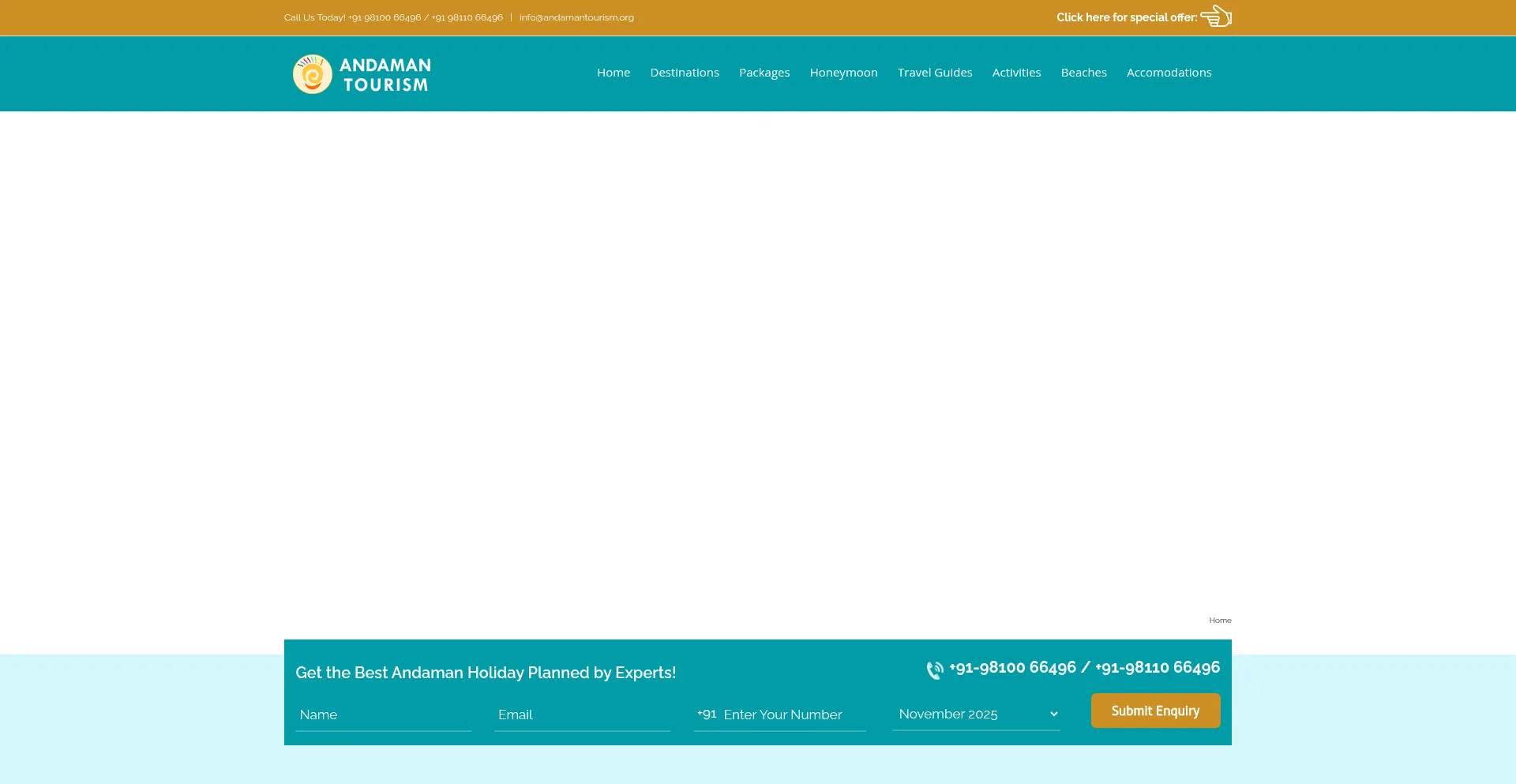
Task: Focus the Name input field
Action: (383, 715)
